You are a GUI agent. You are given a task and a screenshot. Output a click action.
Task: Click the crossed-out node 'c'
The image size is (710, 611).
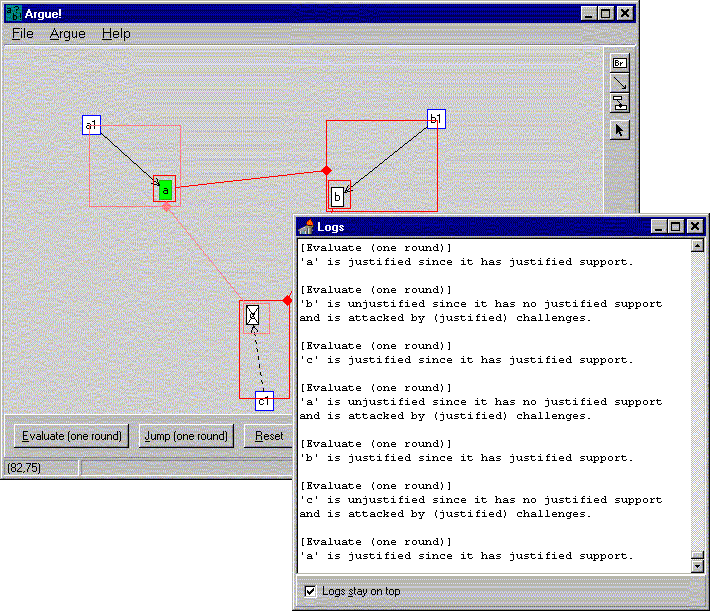254,316
